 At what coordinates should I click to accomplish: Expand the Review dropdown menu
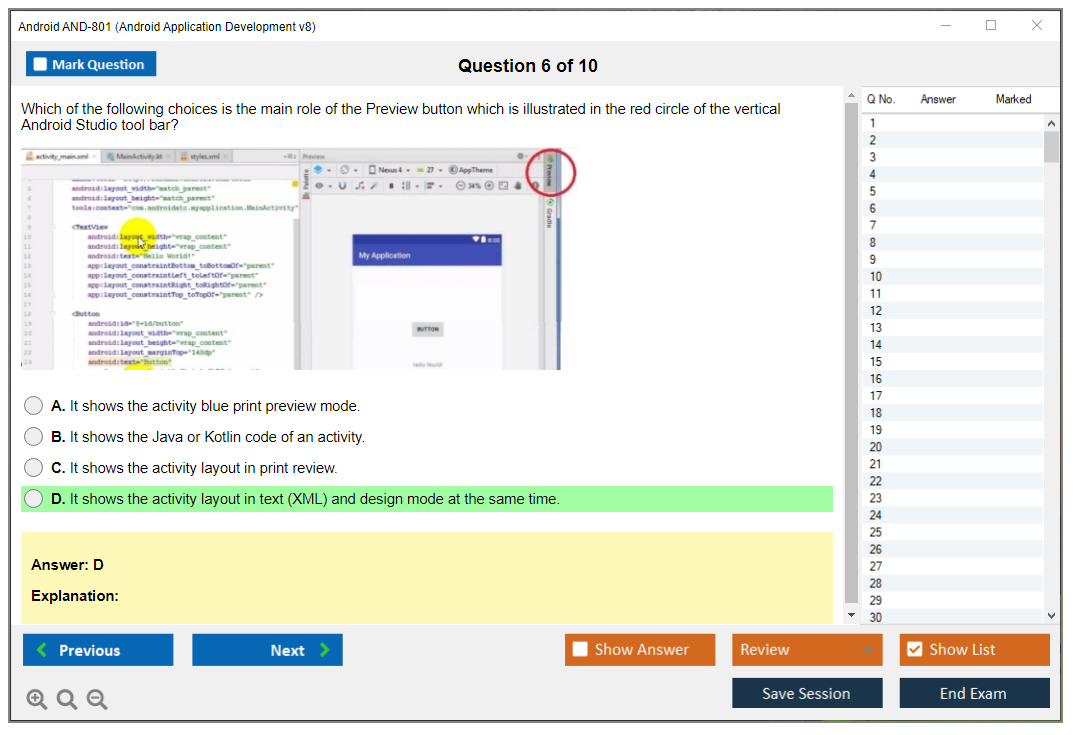[x=806, y=650]
